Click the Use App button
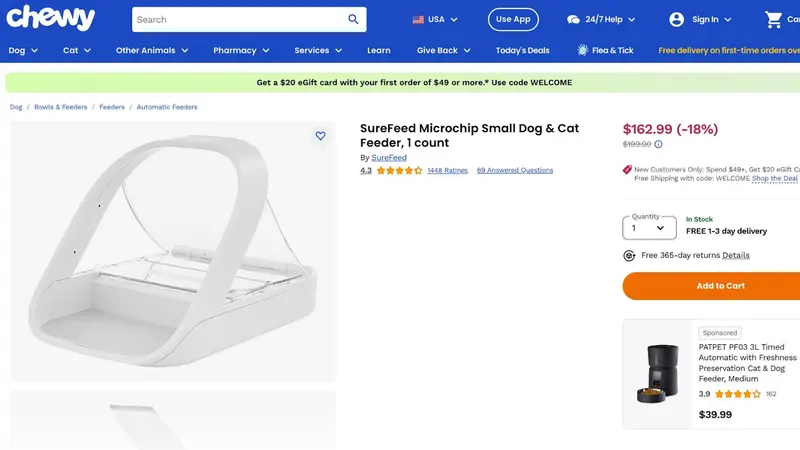The width and height of the screenshot is (800, 450). (513, 19)
